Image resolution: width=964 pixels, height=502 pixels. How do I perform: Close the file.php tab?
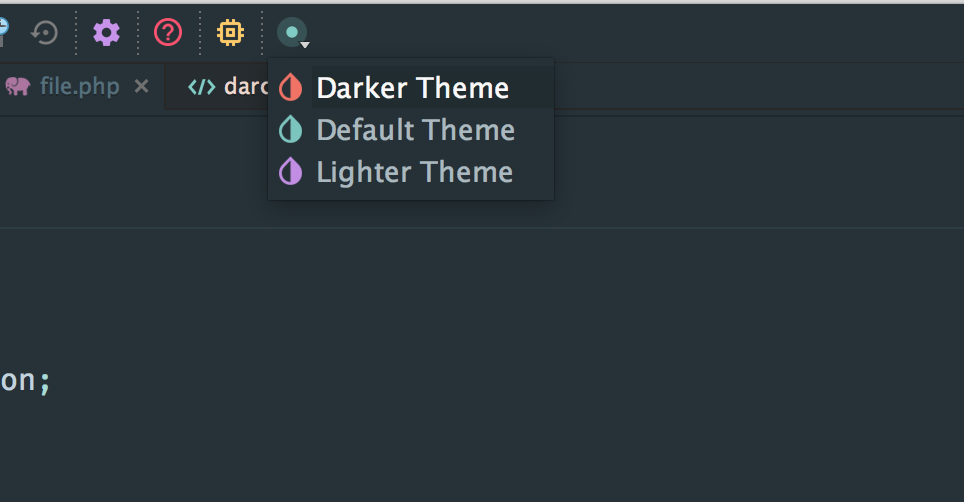(142, 87)
